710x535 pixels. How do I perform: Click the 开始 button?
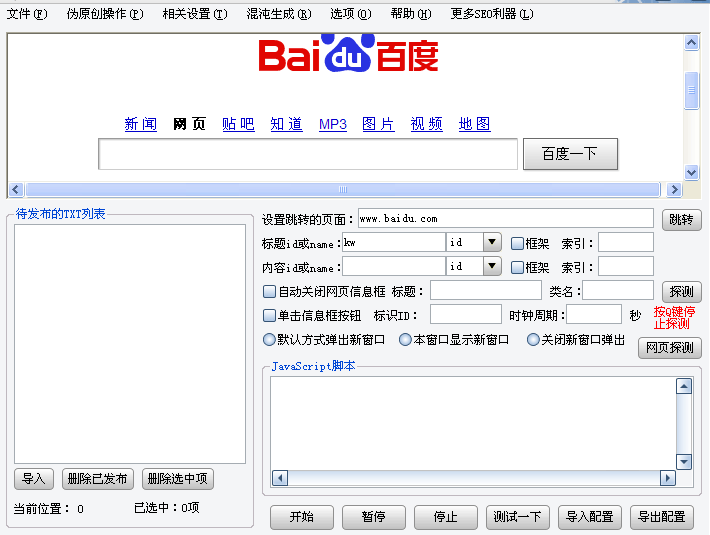pos(302,517)
